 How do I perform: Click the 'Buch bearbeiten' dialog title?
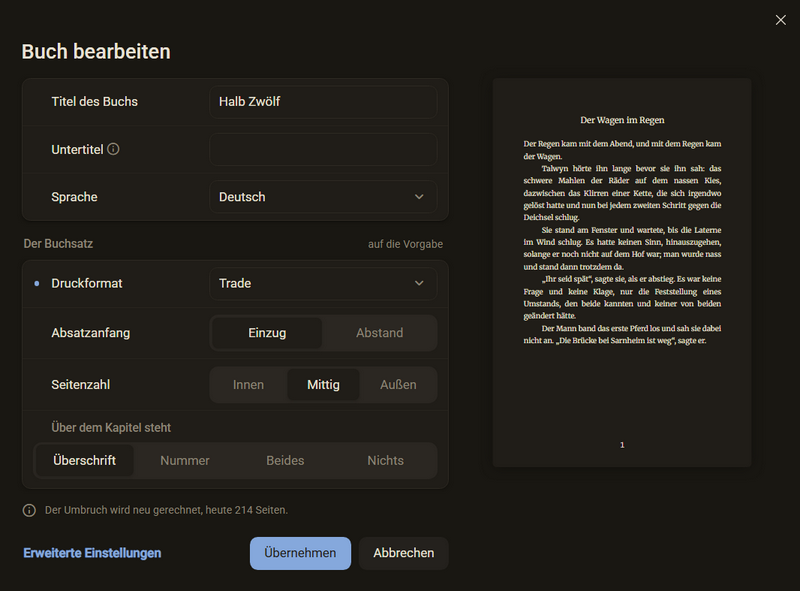tap(96, 52)
